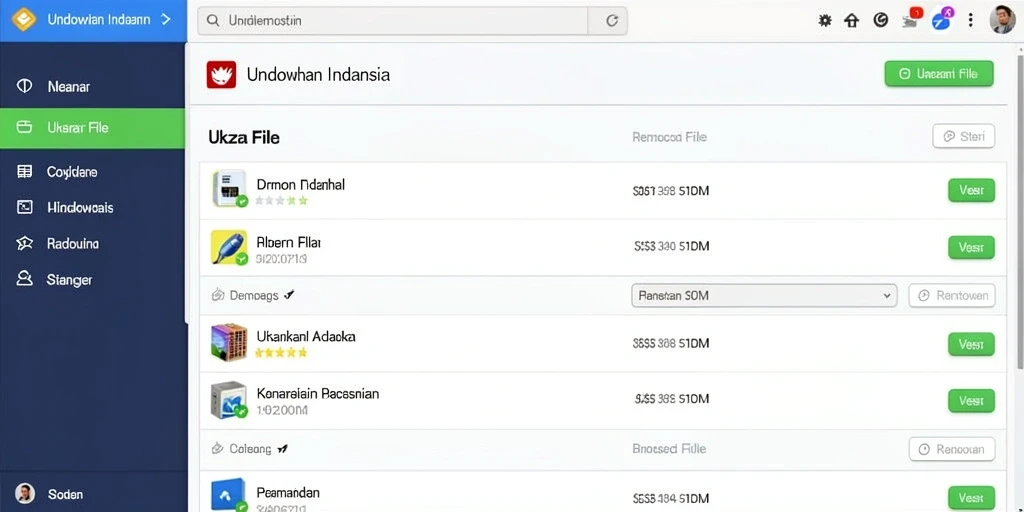Open Hindowoais in the sidebar
Image resolution: width=1024 pixels, height=512 pixels.
pos(92,208)
